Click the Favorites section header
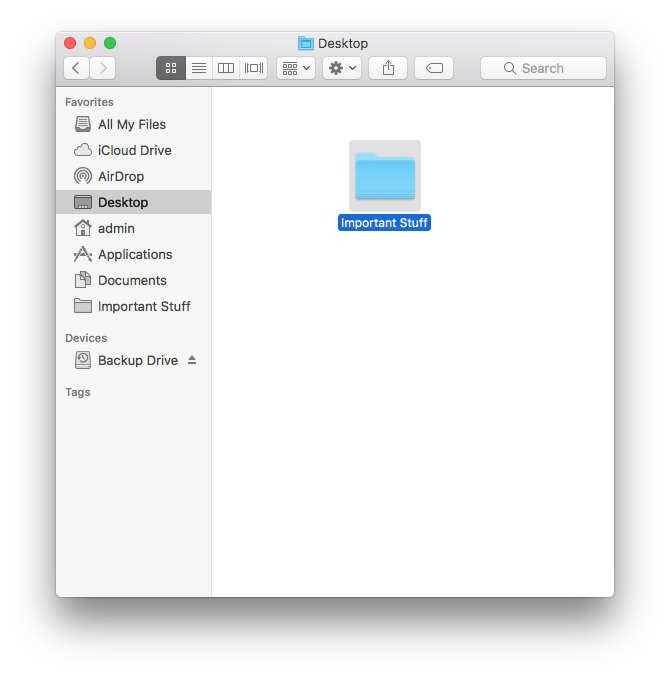The width and height of the screenshot is (670, 677). point(89,102)
